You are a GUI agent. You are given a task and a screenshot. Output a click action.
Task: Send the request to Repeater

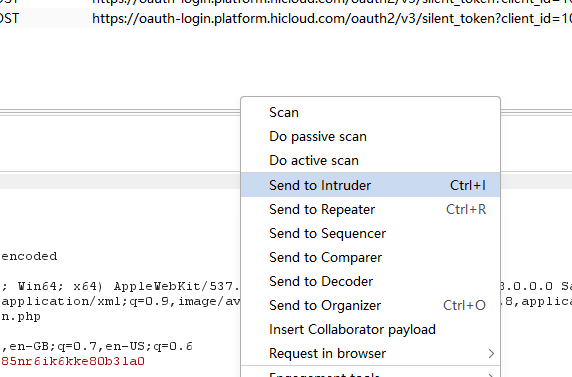[370, 209]
